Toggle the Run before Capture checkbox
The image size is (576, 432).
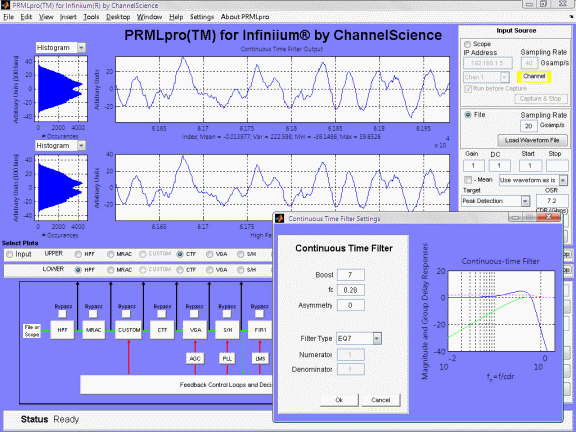pyautogui.click(x=468, y=89)
